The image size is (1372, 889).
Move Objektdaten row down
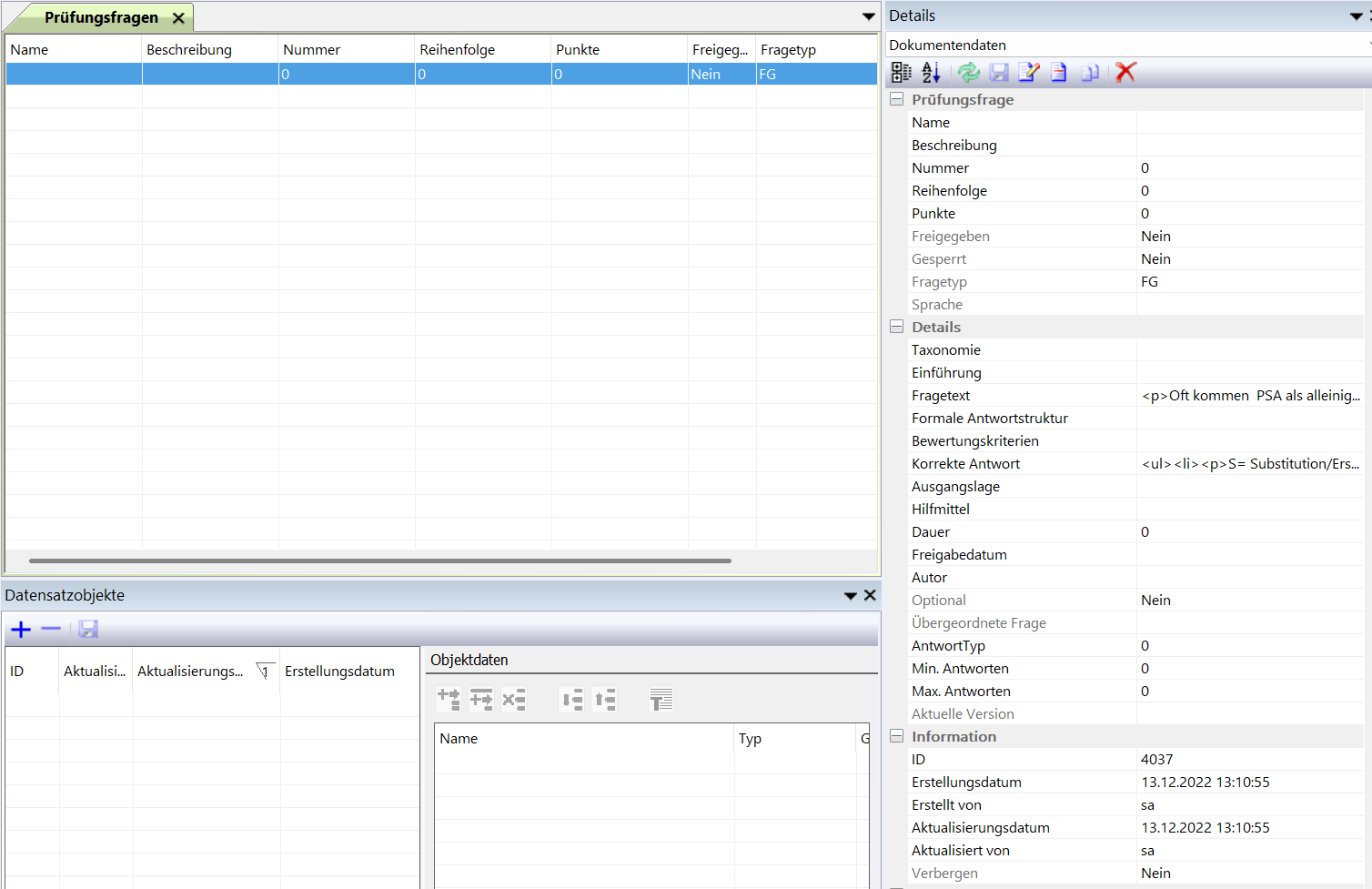[572, 699]
